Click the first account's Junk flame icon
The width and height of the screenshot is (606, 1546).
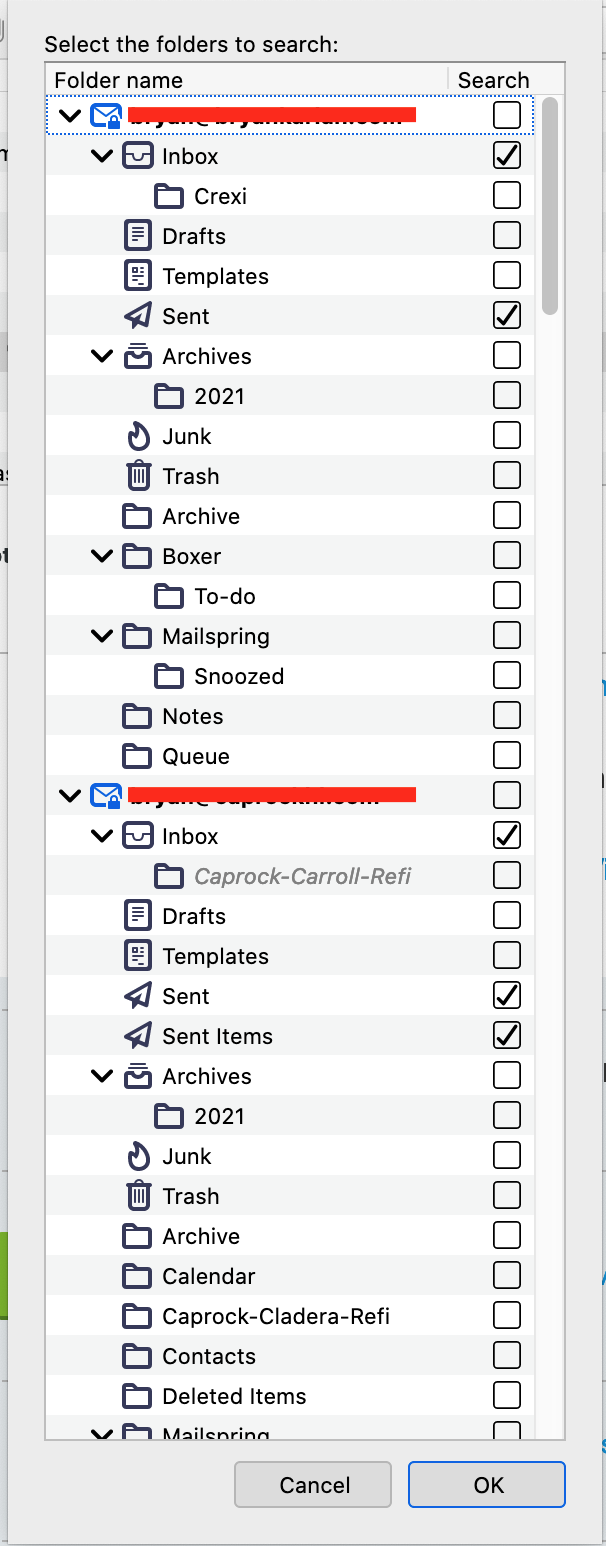click(x=137, y=436)
